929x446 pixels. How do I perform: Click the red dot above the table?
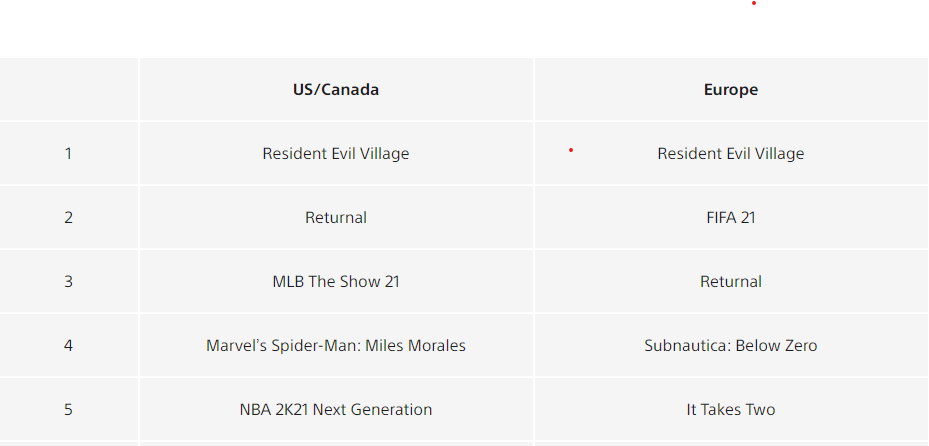point(754,3)
